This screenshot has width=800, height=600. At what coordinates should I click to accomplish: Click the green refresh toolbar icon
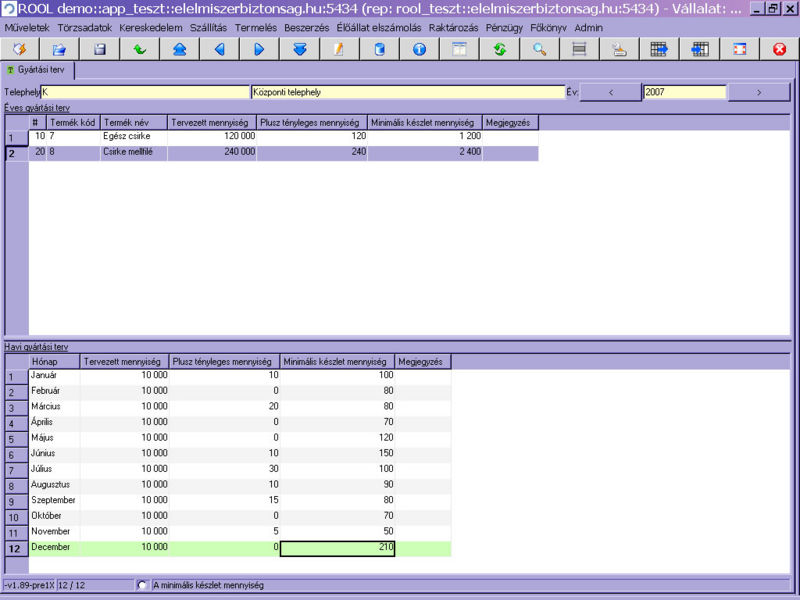499,49
